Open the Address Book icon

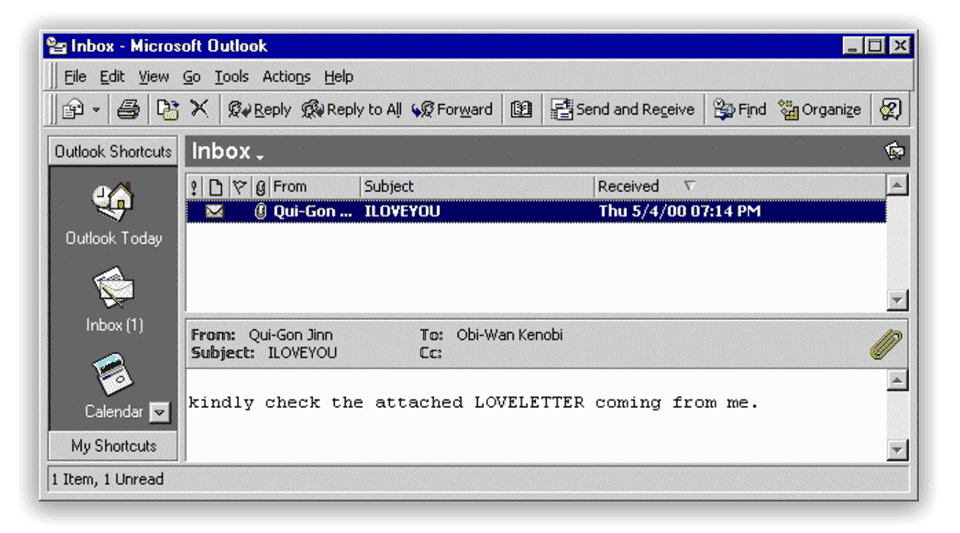pos(521,110)
